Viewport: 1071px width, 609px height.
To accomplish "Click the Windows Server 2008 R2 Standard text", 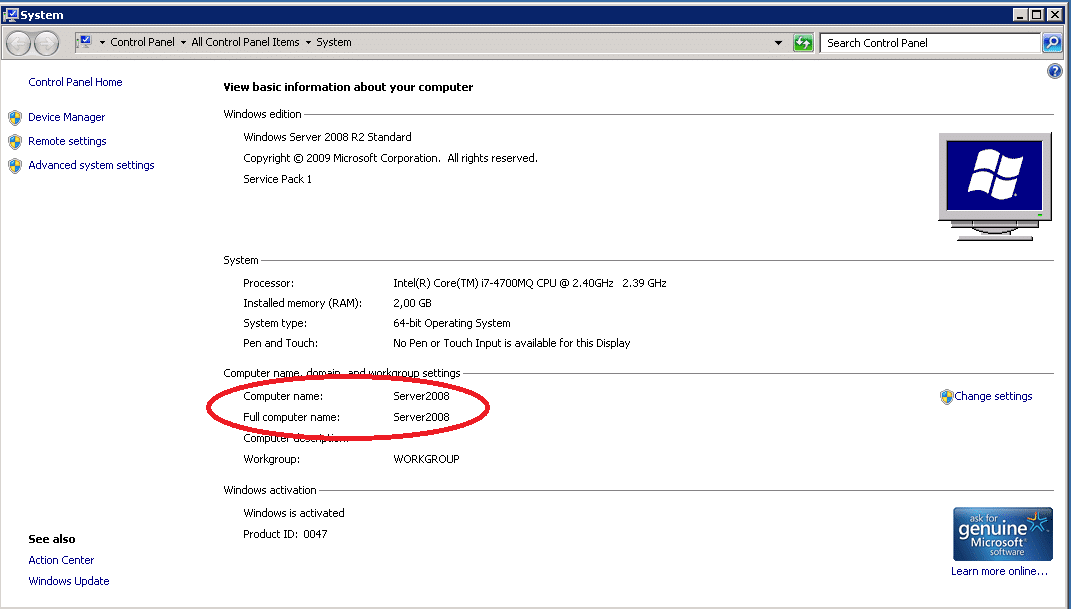I will tap(327, 137).
